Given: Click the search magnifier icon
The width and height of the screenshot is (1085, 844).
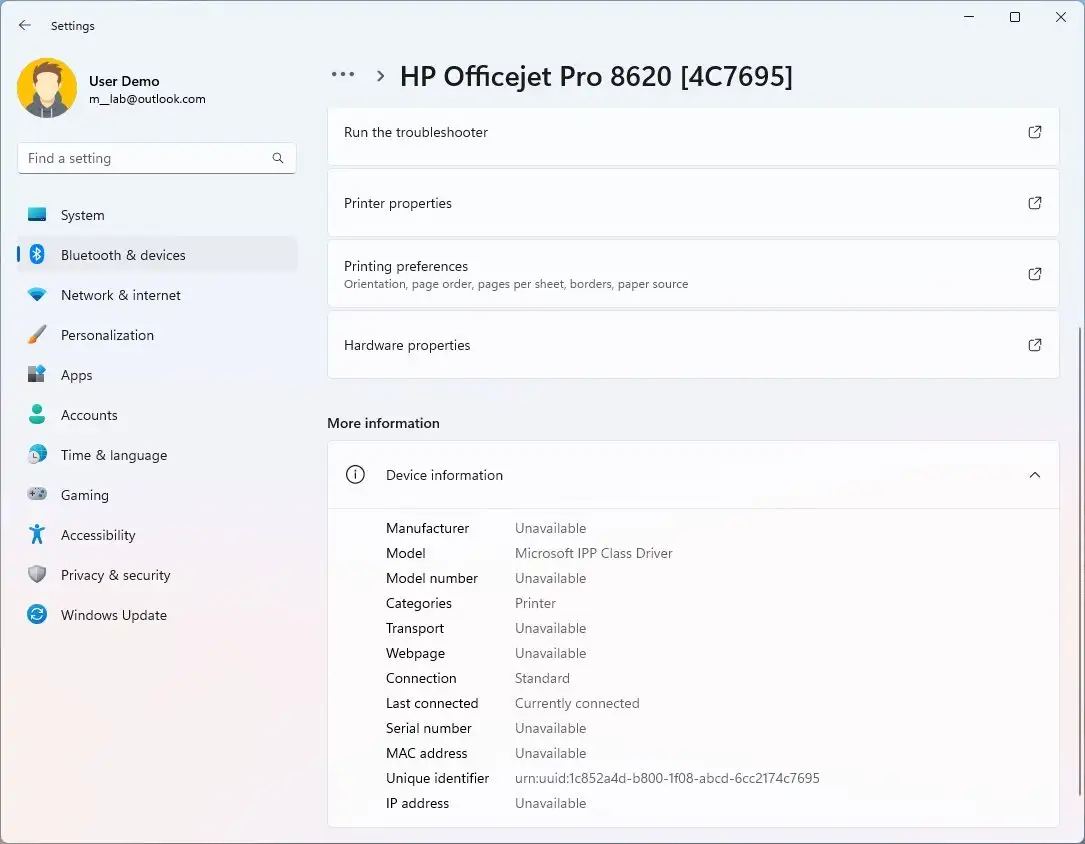Looking at the screenshot, I should click(x=278, y=158).
